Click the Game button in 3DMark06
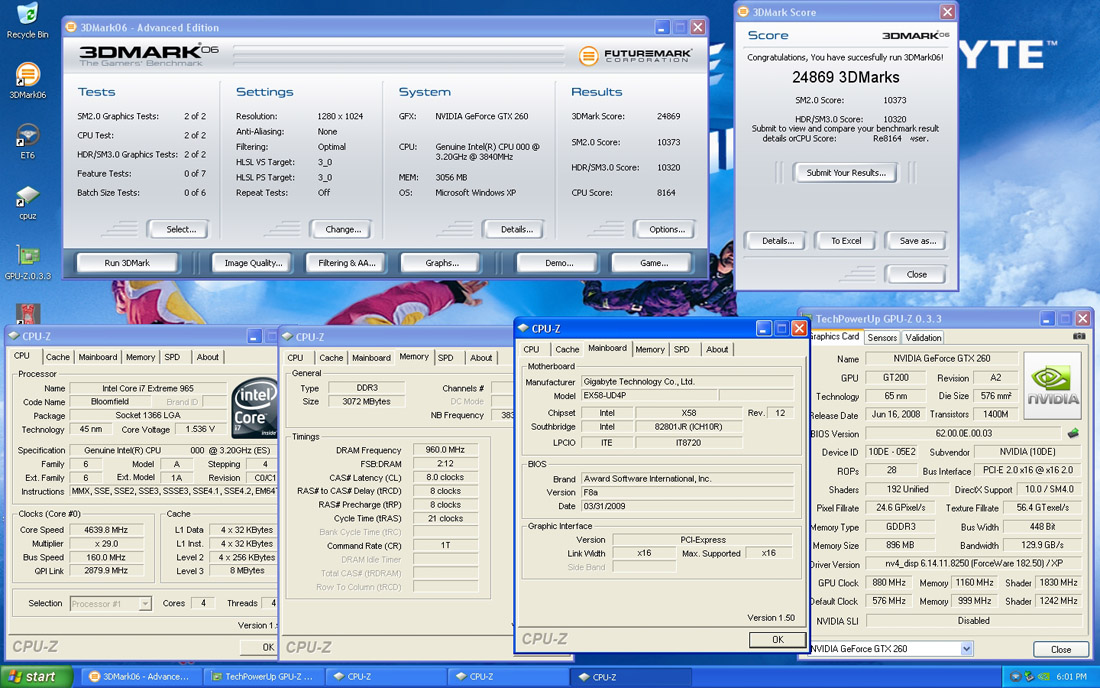The image size is (1100, 688). coord(653,263)
